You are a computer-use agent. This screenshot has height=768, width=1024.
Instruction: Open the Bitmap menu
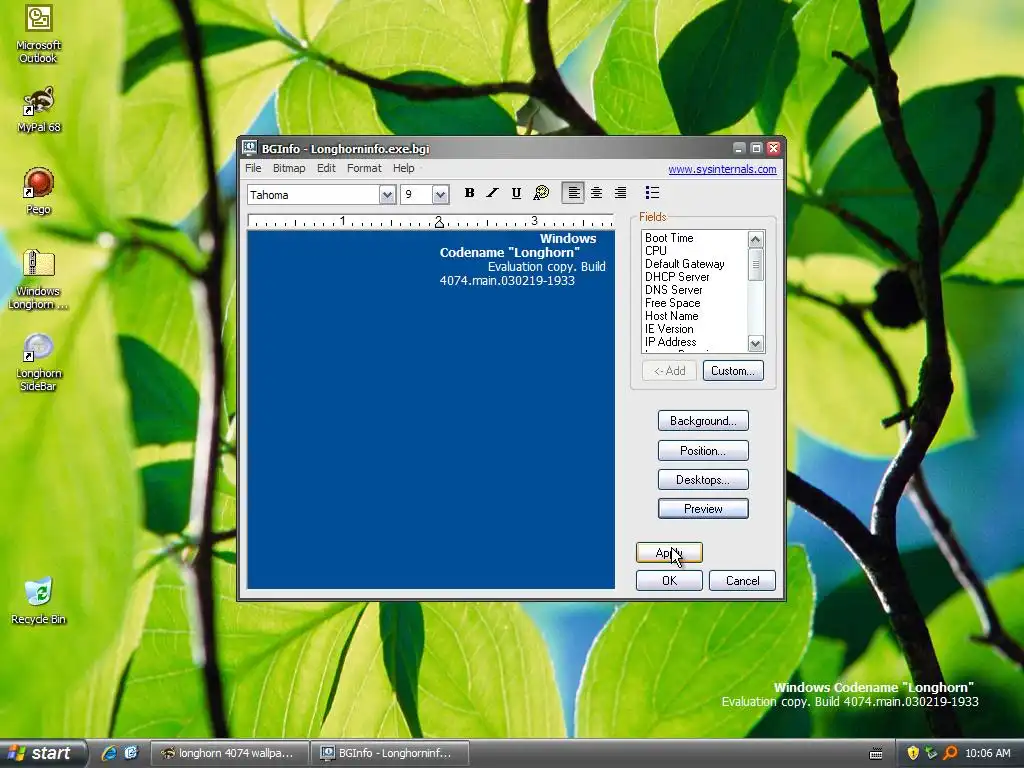pos(289,168)
